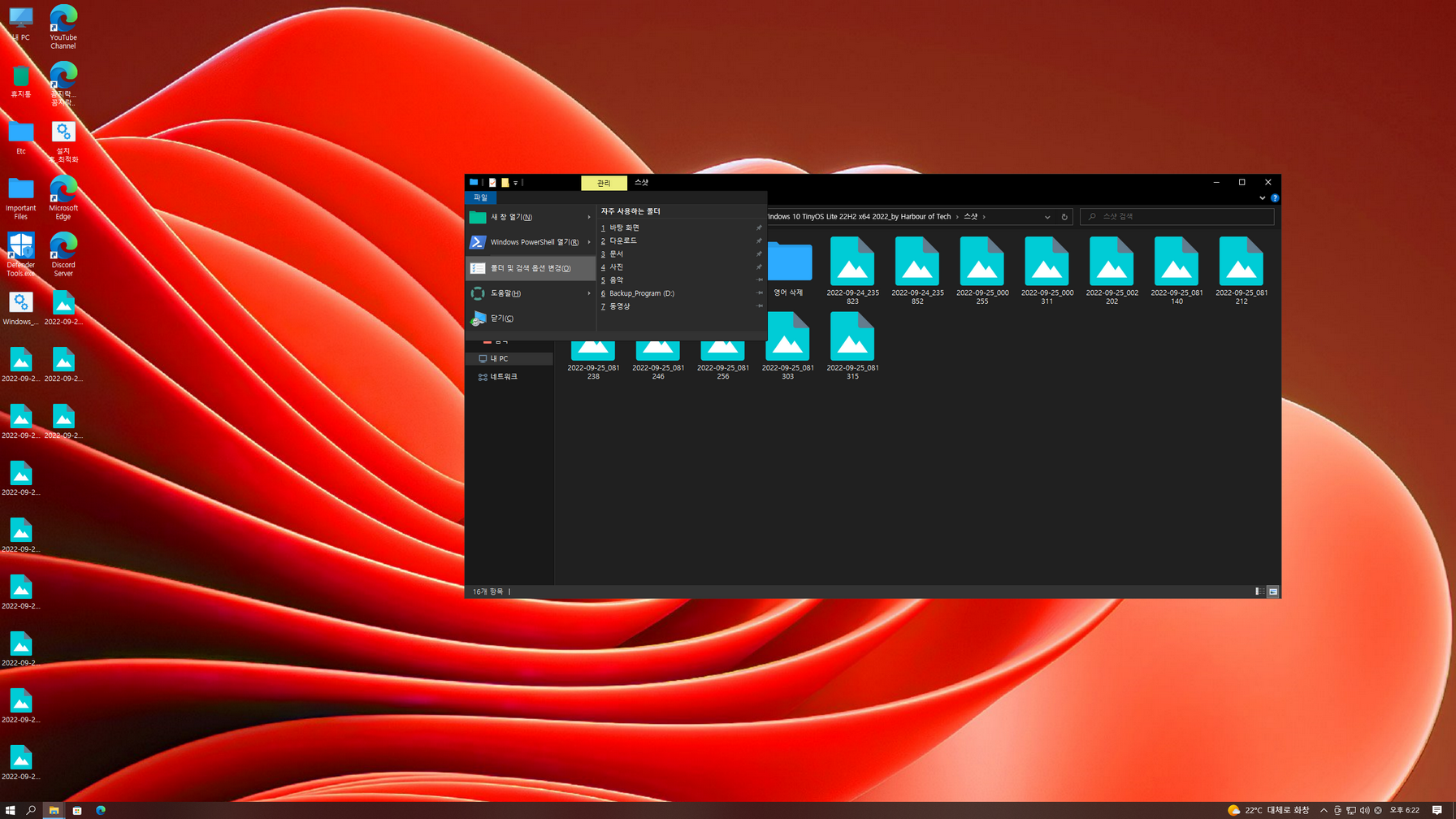Select image file 2022-09-25_081315
1456x819 pixels.
tap(852, 346)
